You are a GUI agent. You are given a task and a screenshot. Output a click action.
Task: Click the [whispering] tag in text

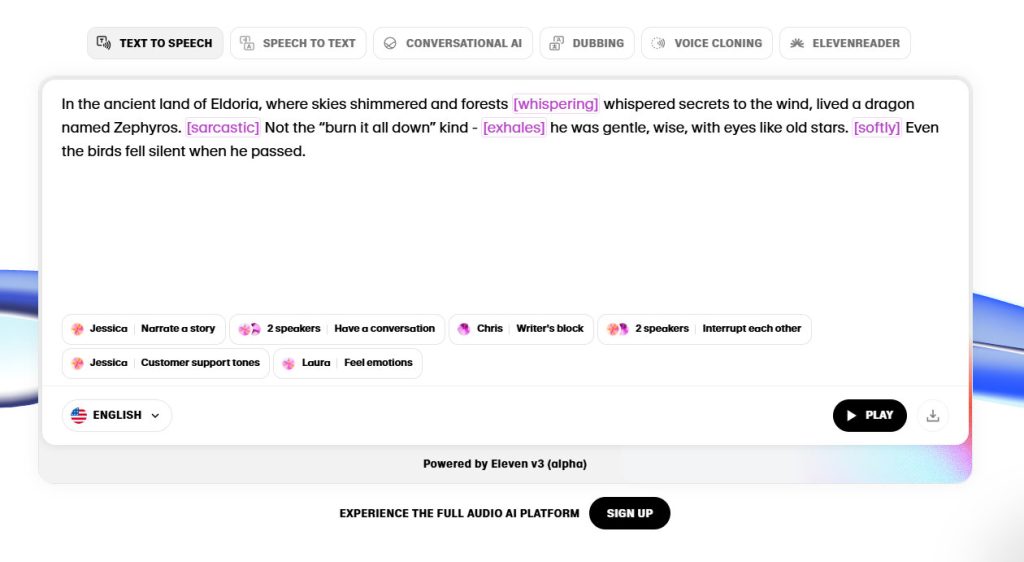pos(555,104)
